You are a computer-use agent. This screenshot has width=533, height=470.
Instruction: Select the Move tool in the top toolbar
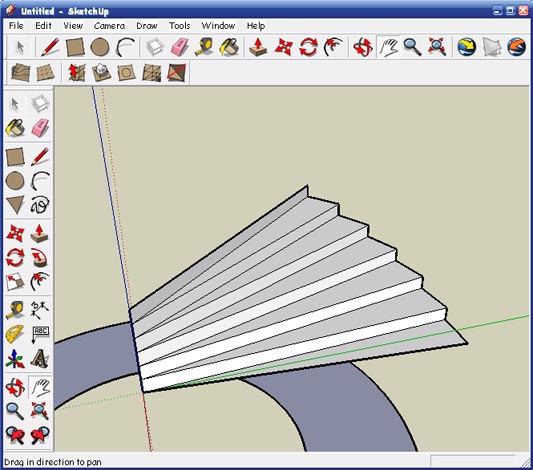point(283,47)
